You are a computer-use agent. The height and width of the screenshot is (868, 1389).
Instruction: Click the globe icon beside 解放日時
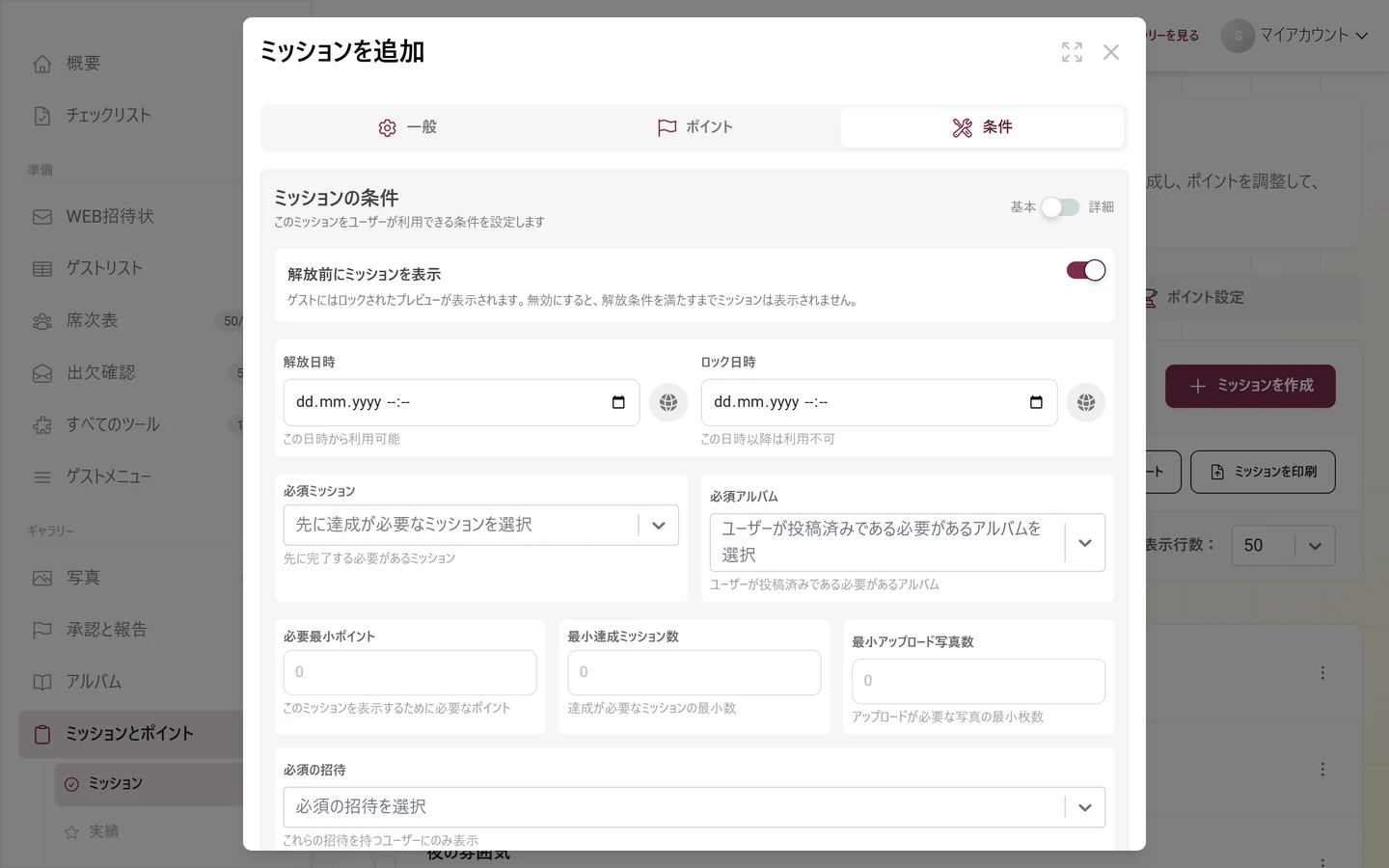coord(668,402)
